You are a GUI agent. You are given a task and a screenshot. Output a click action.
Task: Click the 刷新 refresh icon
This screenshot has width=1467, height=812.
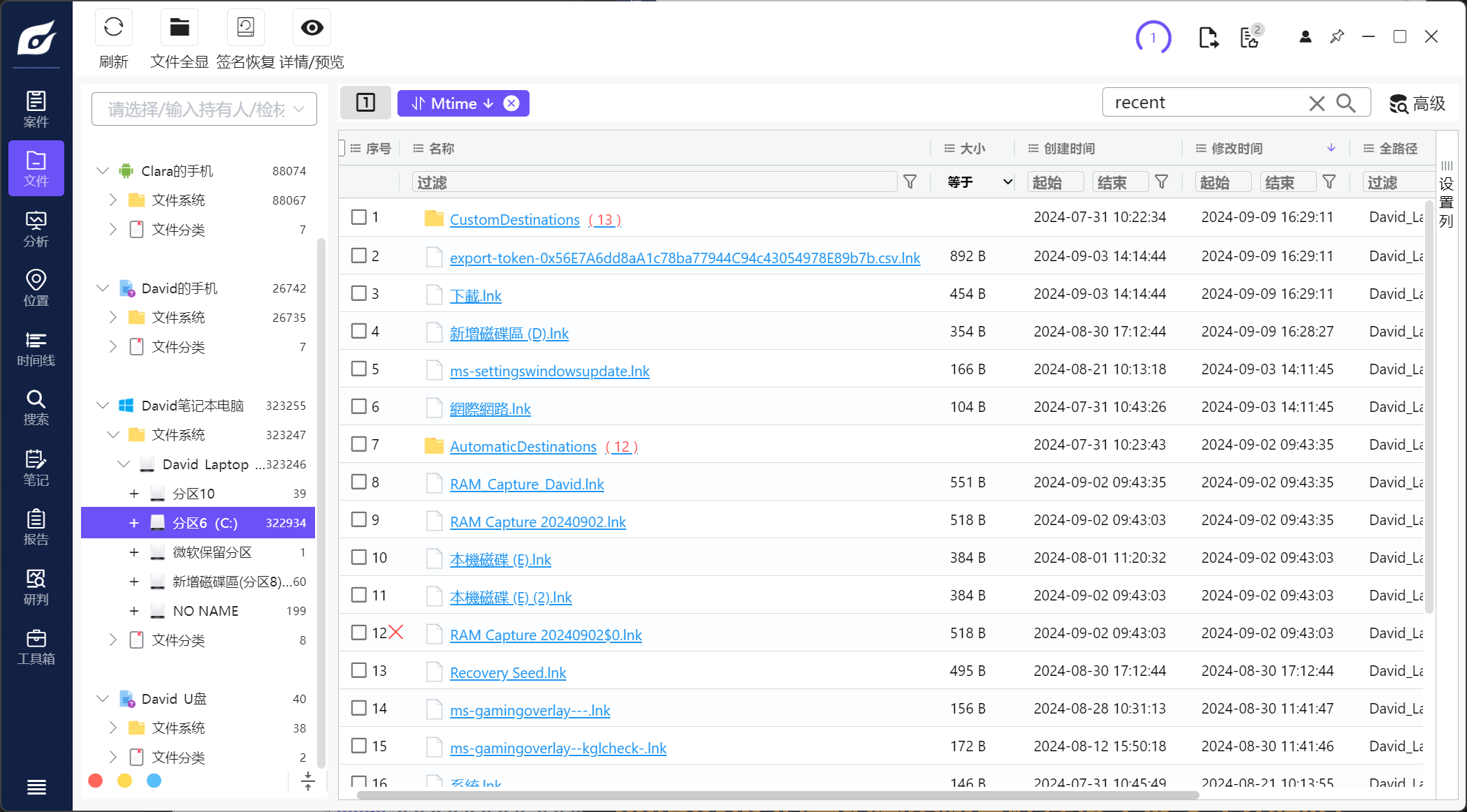[113, 28]
